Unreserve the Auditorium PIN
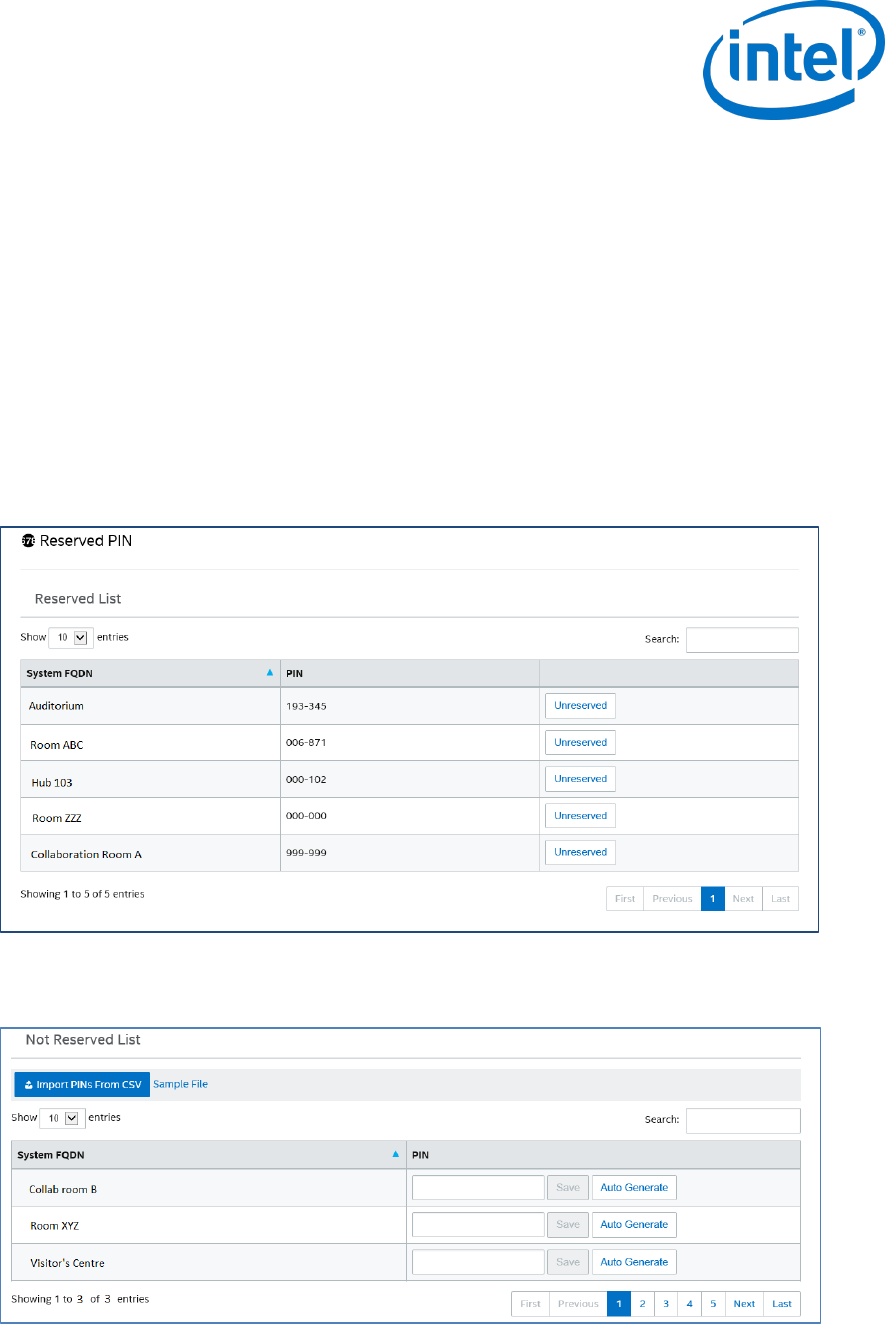 tap(580, 705)
